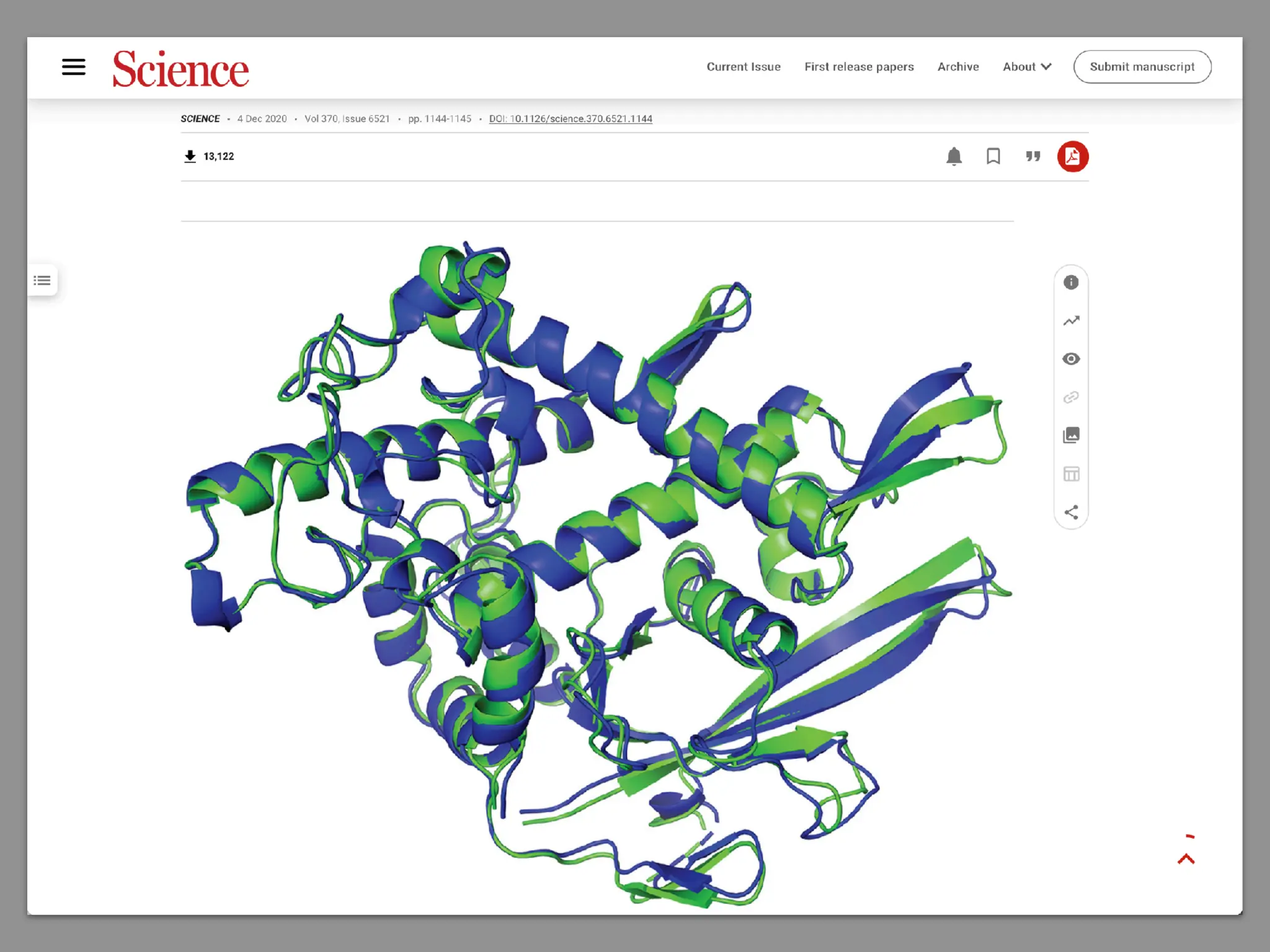1270x952 pixels.
Task: Toggle the eye view icon
Action: tap(1071, 359)
